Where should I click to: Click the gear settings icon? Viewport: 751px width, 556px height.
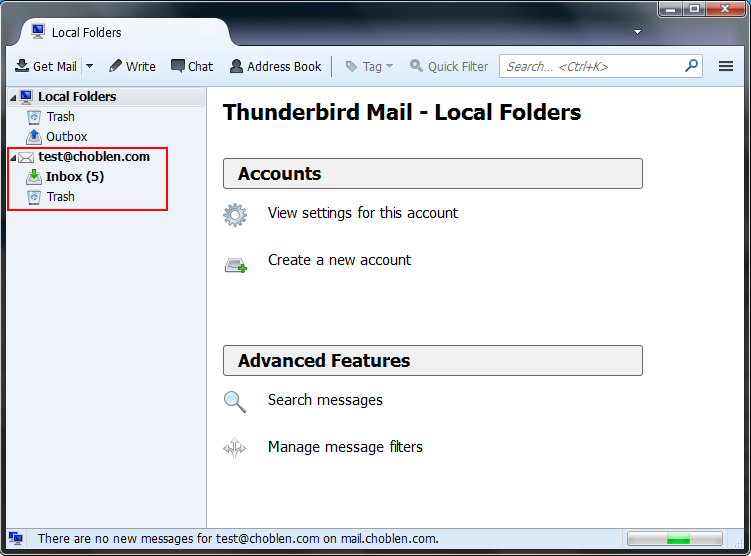pos(235,215)
